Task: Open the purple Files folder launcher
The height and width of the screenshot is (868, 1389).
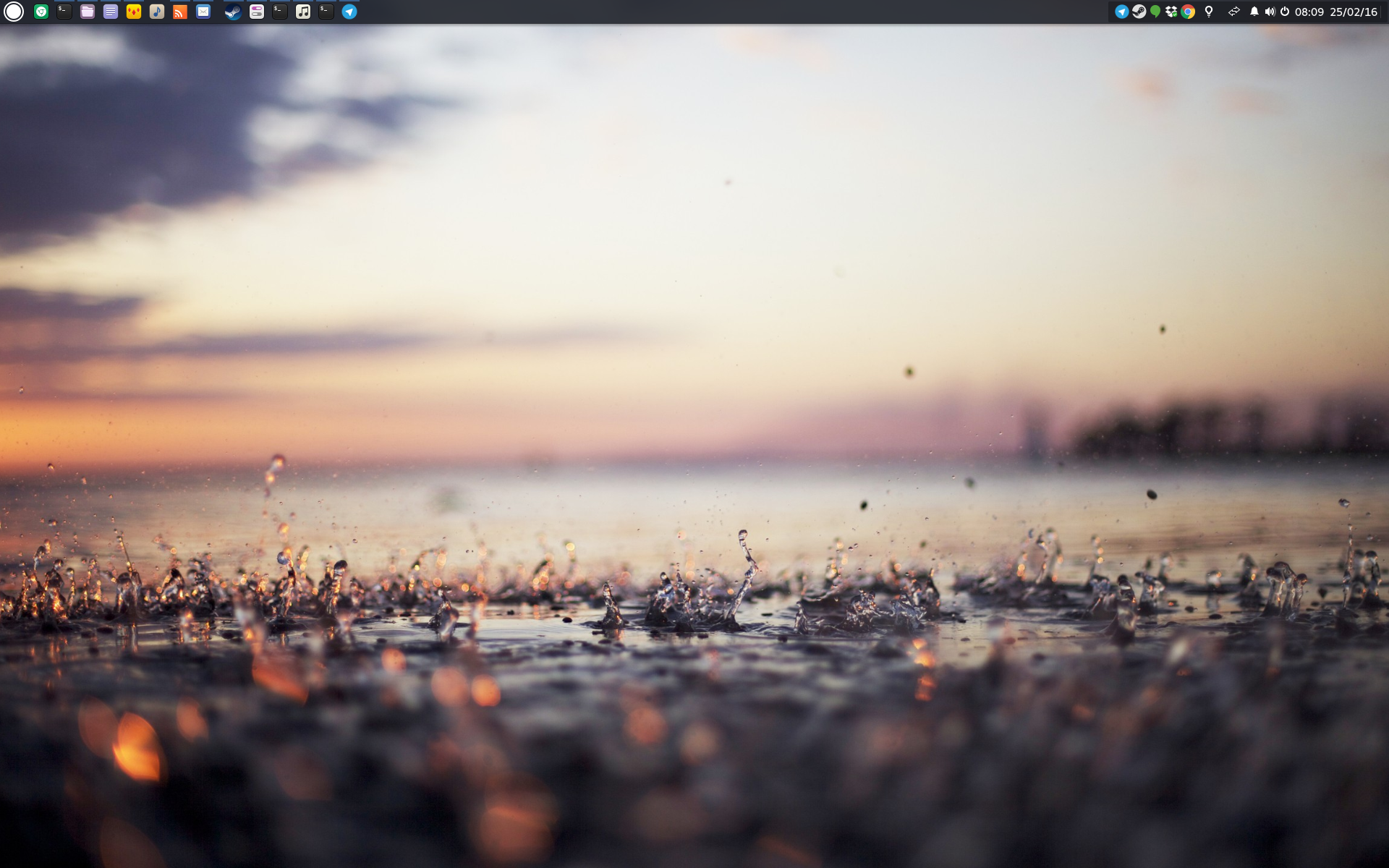Action: coord(88,12)
